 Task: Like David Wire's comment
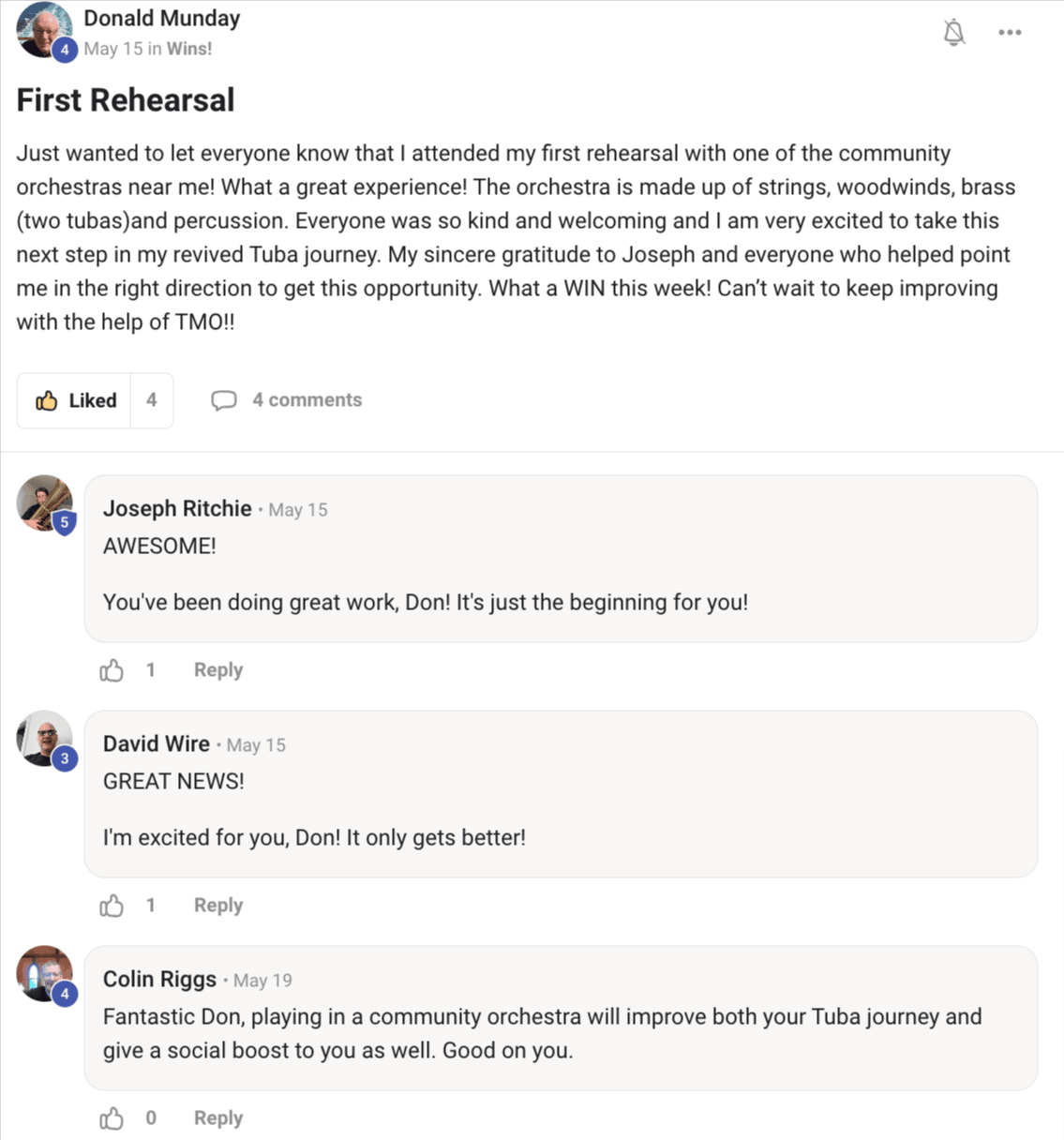112,906
